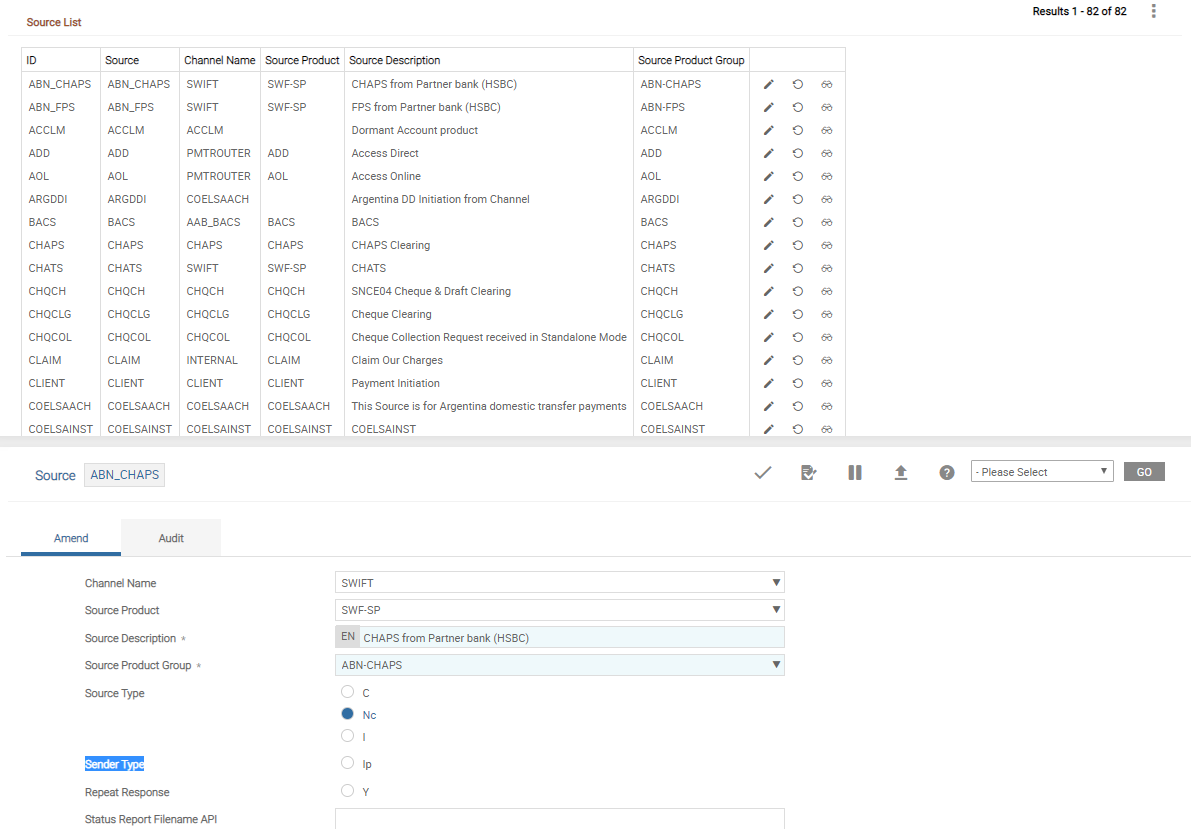Expand the Channel Name dropdown
Viewport: 1191px width, 829px height.
560,583
